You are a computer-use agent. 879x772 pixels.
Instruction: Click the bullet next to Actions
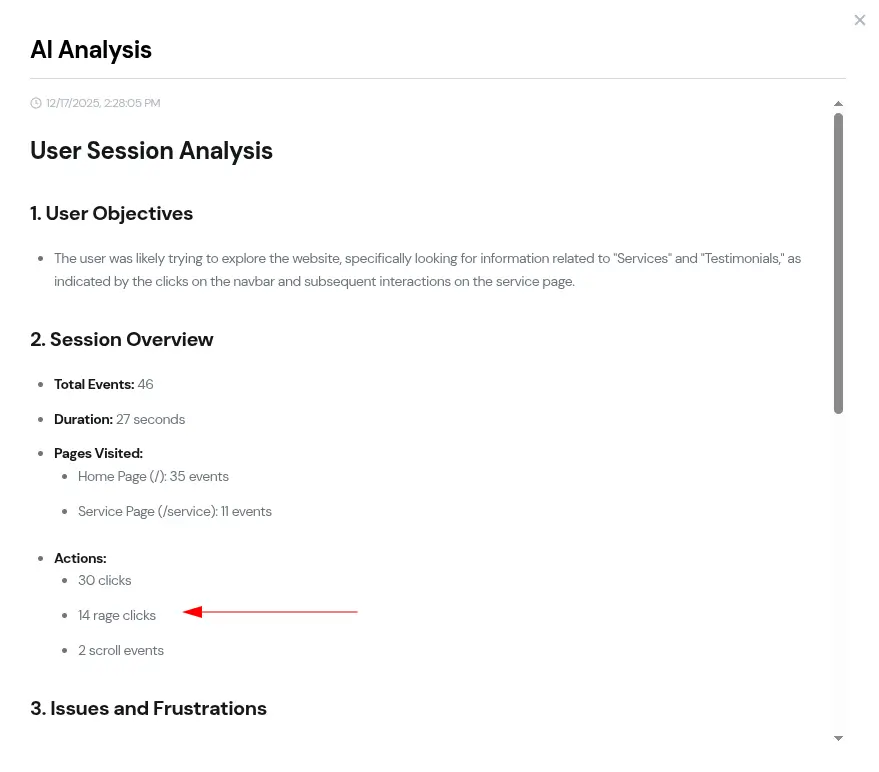pyautogui.click(x=40, y=559)
